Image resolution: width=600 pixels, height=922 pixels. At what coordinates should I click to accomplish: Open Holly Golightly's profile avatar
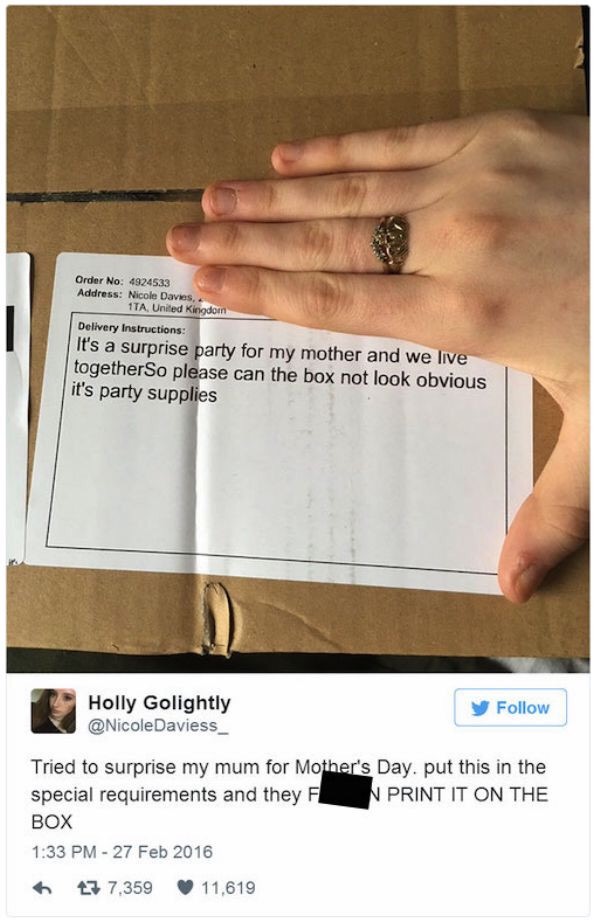click(x=54, y=711)
